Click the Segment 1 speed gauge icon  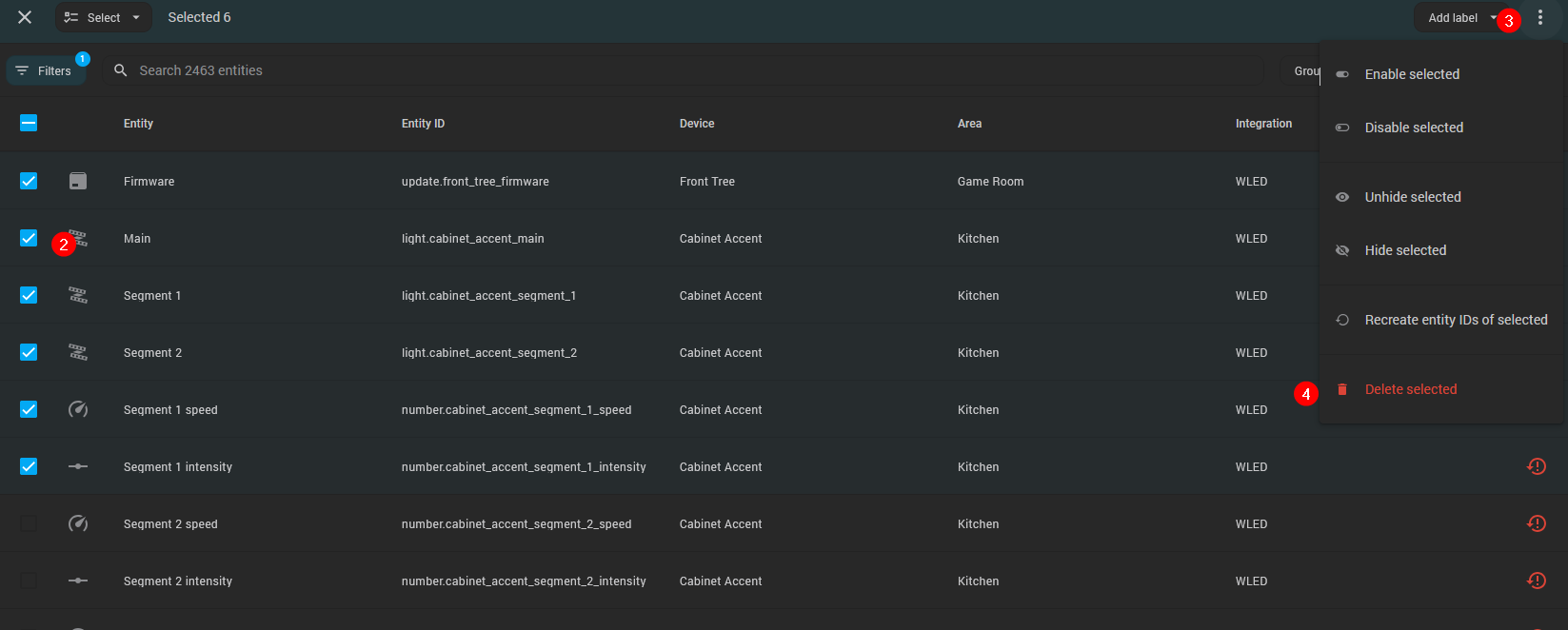coord(78,410)
